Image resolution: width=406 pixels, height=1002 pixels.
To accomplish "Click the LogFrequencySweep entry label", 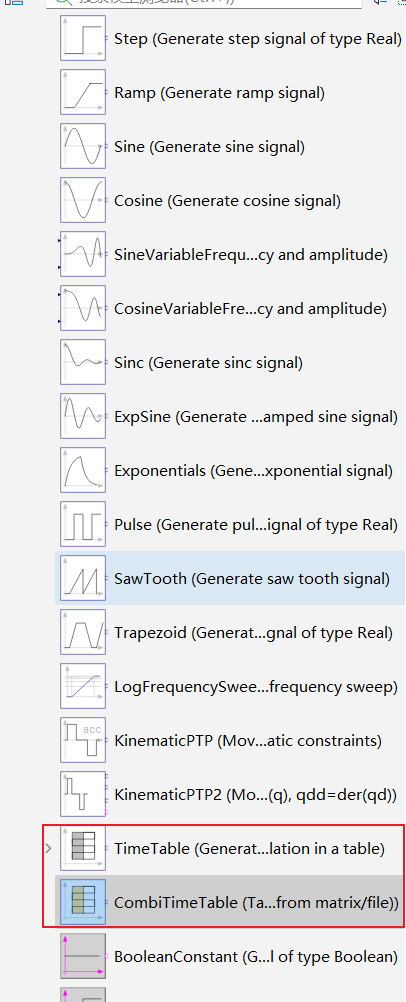I will (256, 687).
